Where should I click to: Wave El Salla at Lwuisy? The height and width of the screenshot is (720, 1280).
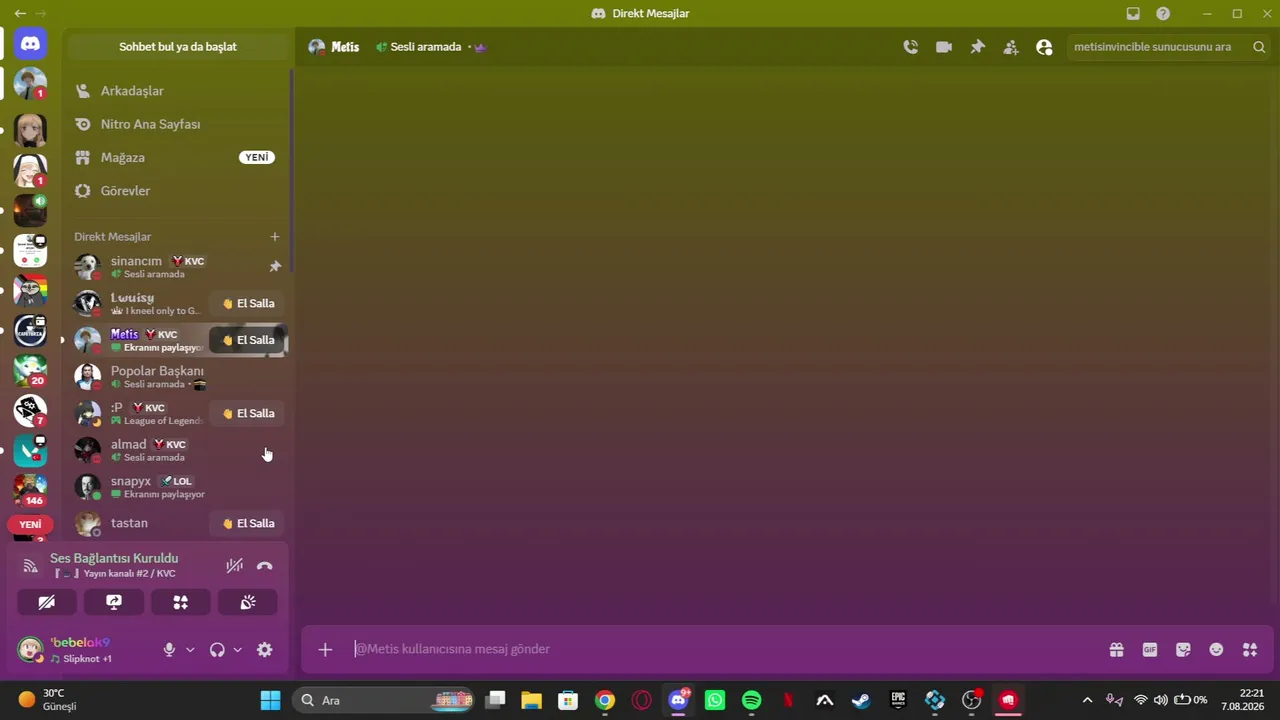coord(248,303)
